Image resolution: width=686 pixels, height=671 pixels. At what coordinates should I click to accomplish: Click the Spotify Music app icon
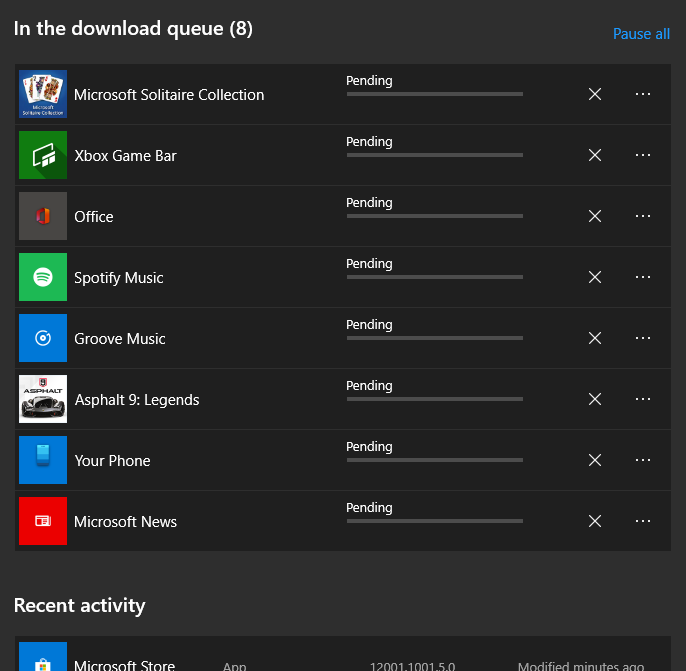pos(43,277)
